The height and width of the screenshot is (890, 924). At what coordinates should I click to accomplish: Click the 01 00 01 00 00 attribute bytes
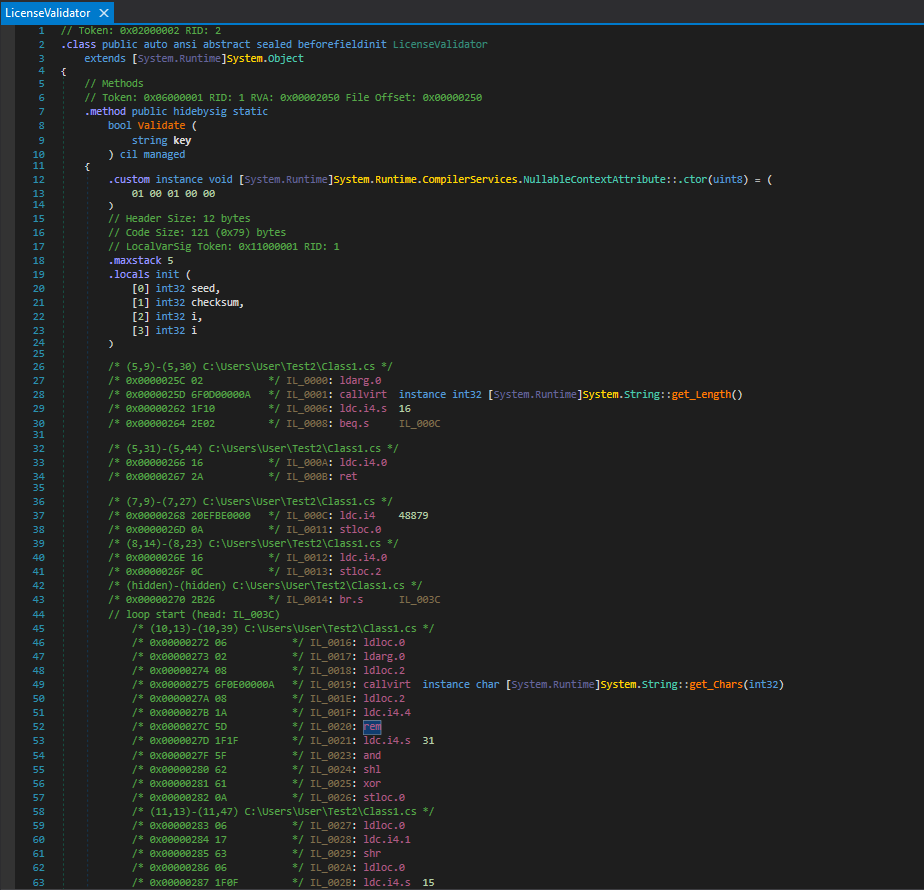173,193
